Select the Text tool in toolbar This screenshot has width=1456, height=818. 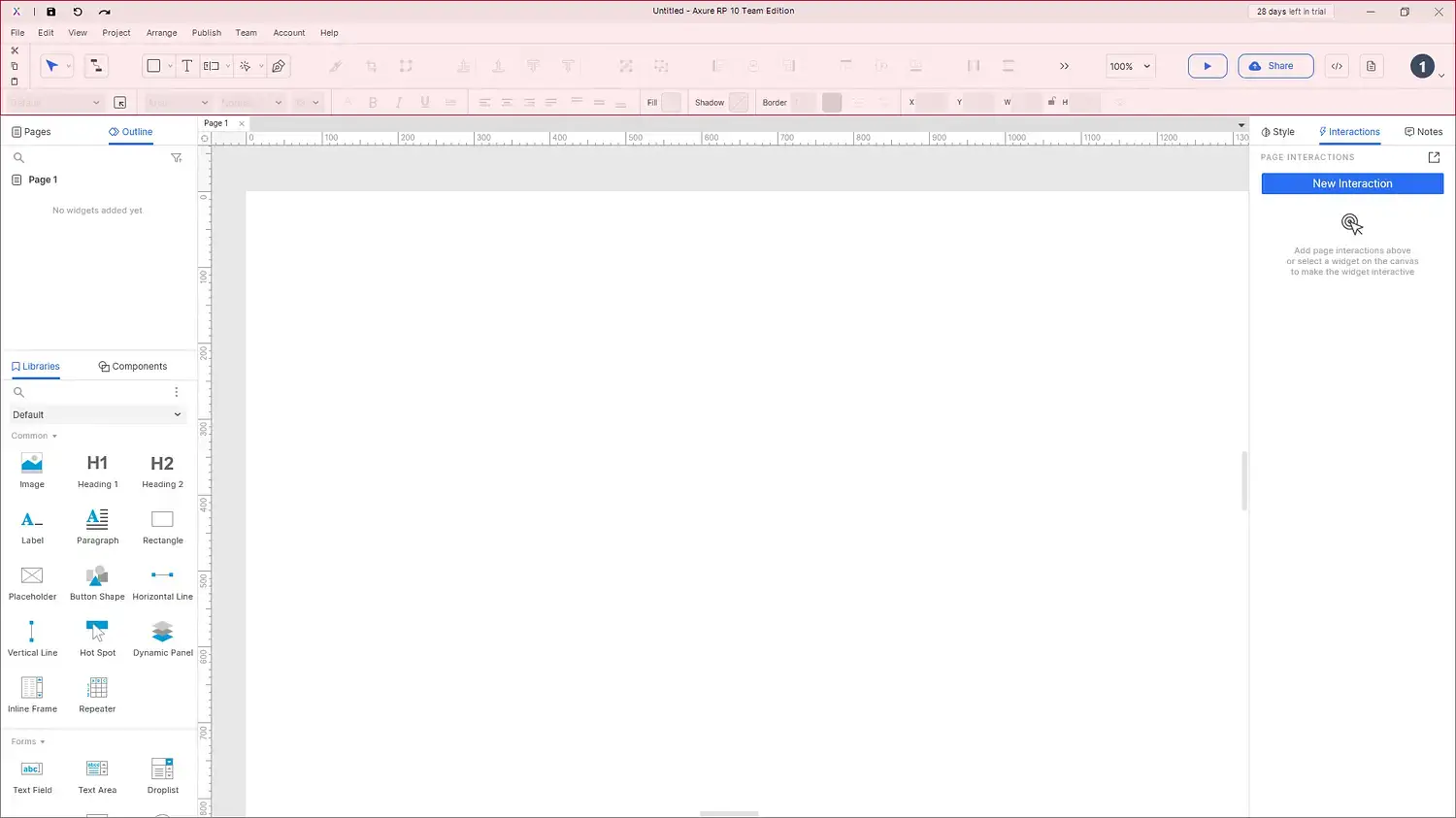(x=187, y=66)
